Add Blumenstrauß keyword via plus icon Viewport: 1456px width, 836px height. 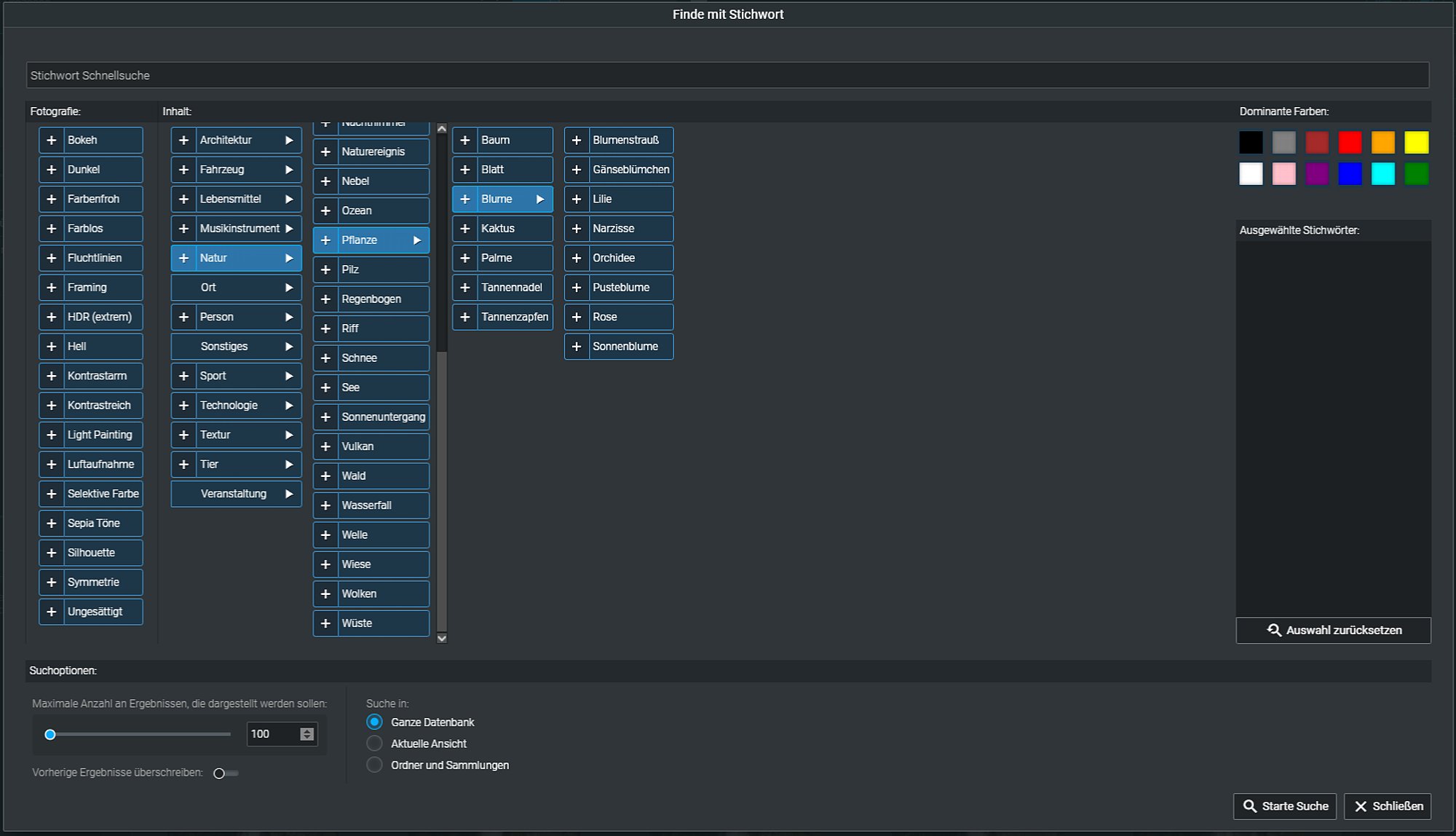[577, 140]
